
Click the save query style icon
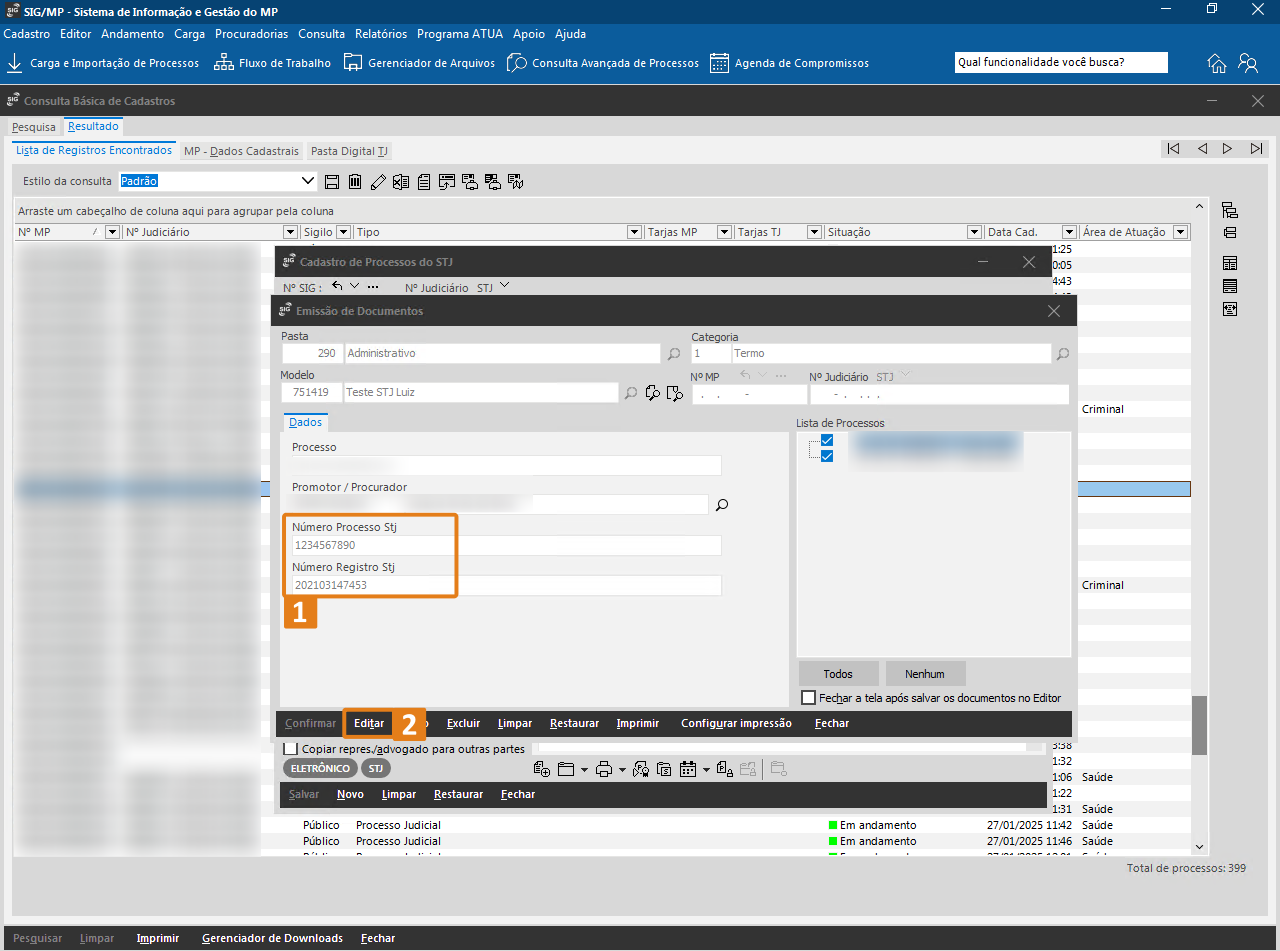333,182
